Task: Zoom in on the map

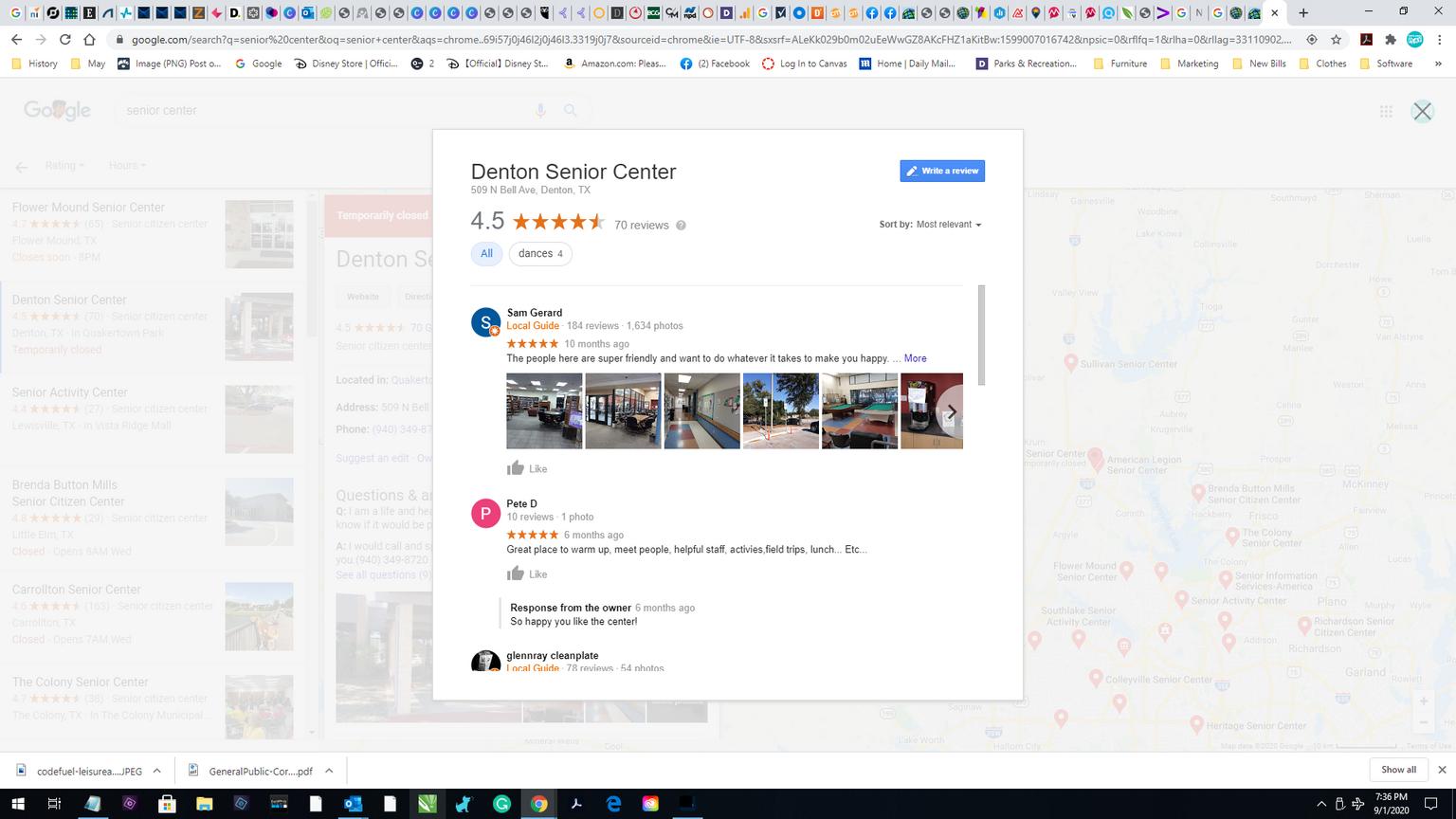Action: (1423, 701)
